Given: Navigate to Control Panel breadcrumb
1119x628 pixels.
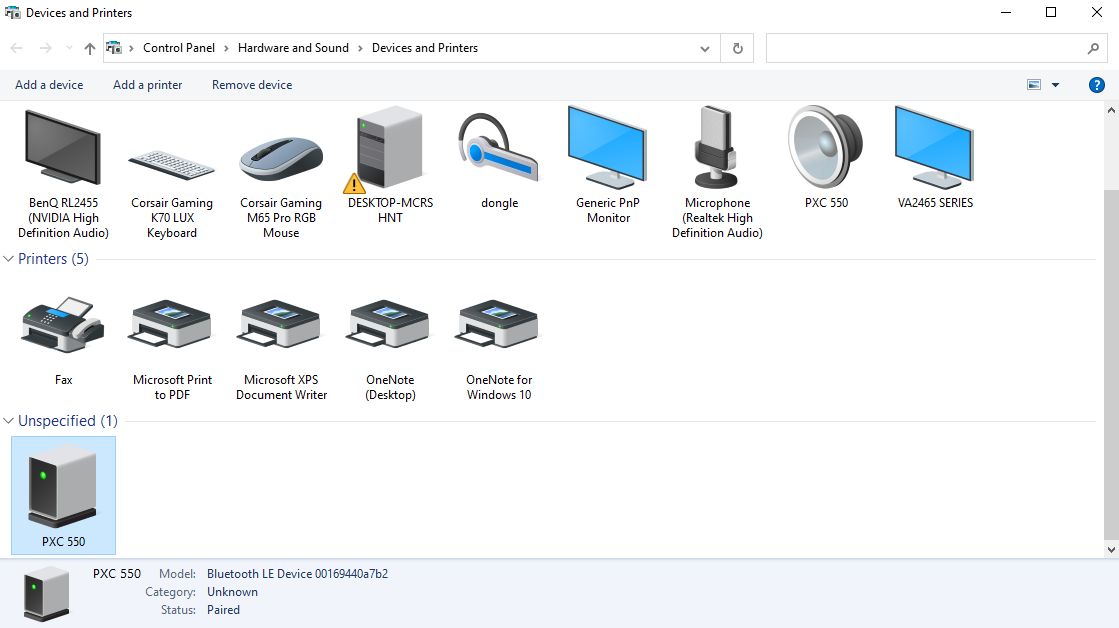Looking at the screenshot, I should (x=178, y=48).
